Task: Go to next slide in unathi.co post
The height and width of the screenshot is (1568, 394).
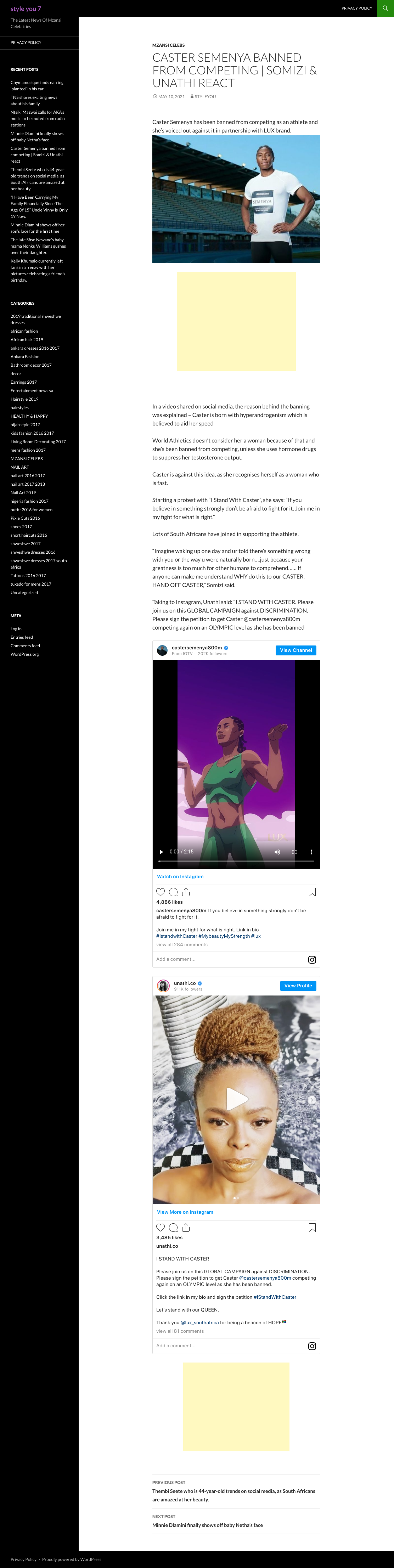Action: coord(311,1099)
